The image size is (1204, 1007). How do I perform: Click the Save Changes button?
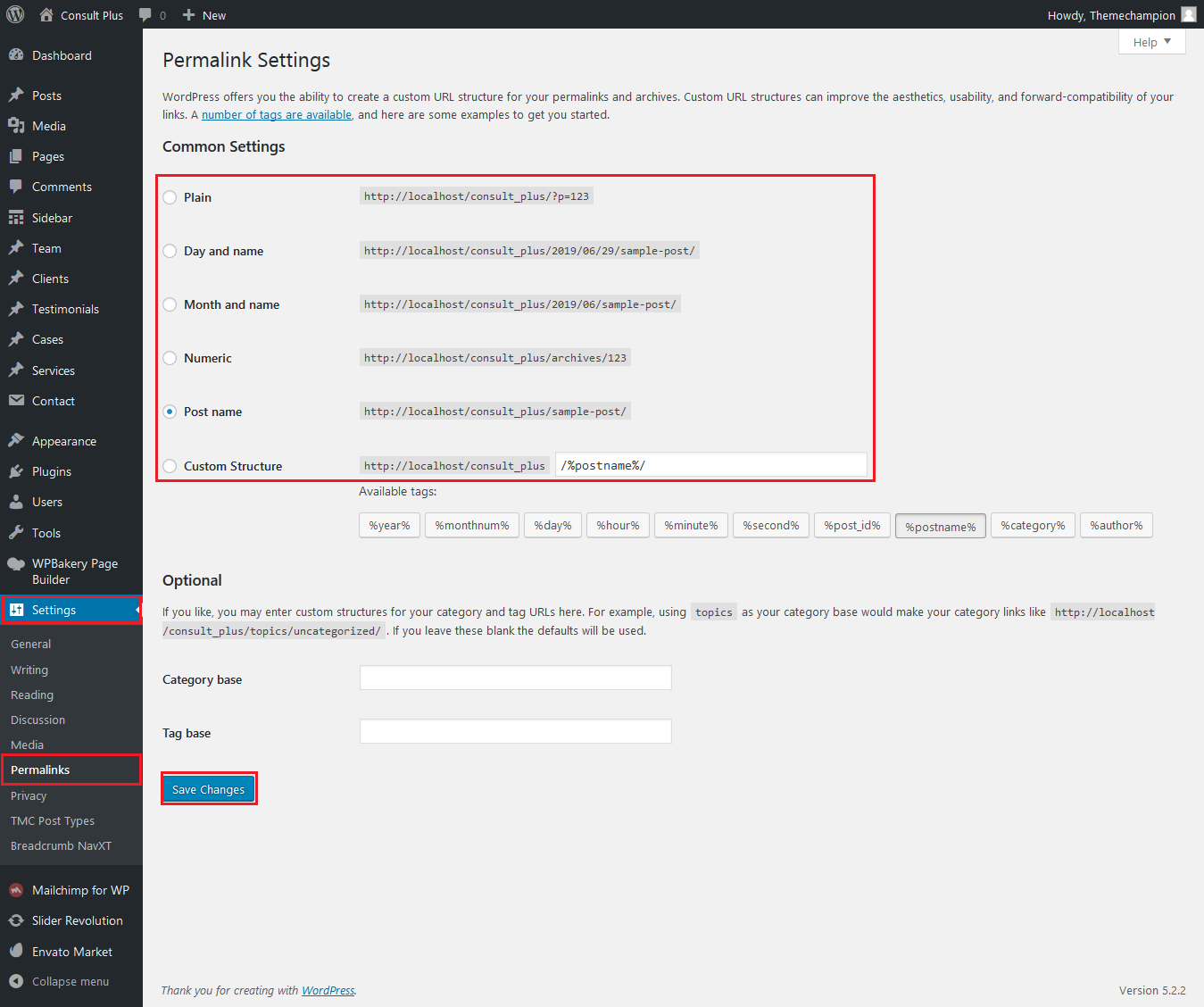pos(208,789)
